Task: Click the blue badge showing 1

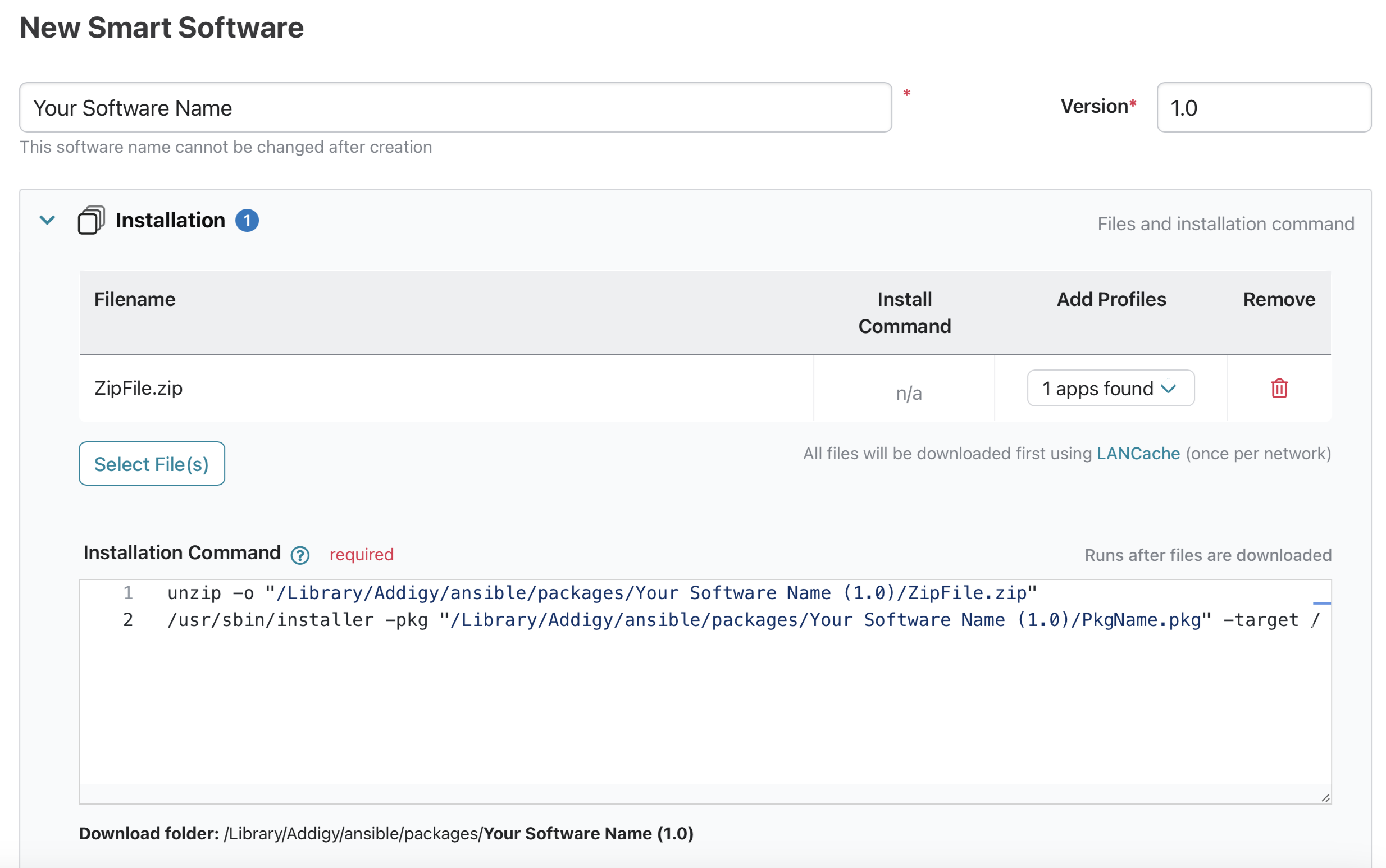Action: tap(247, 221)
